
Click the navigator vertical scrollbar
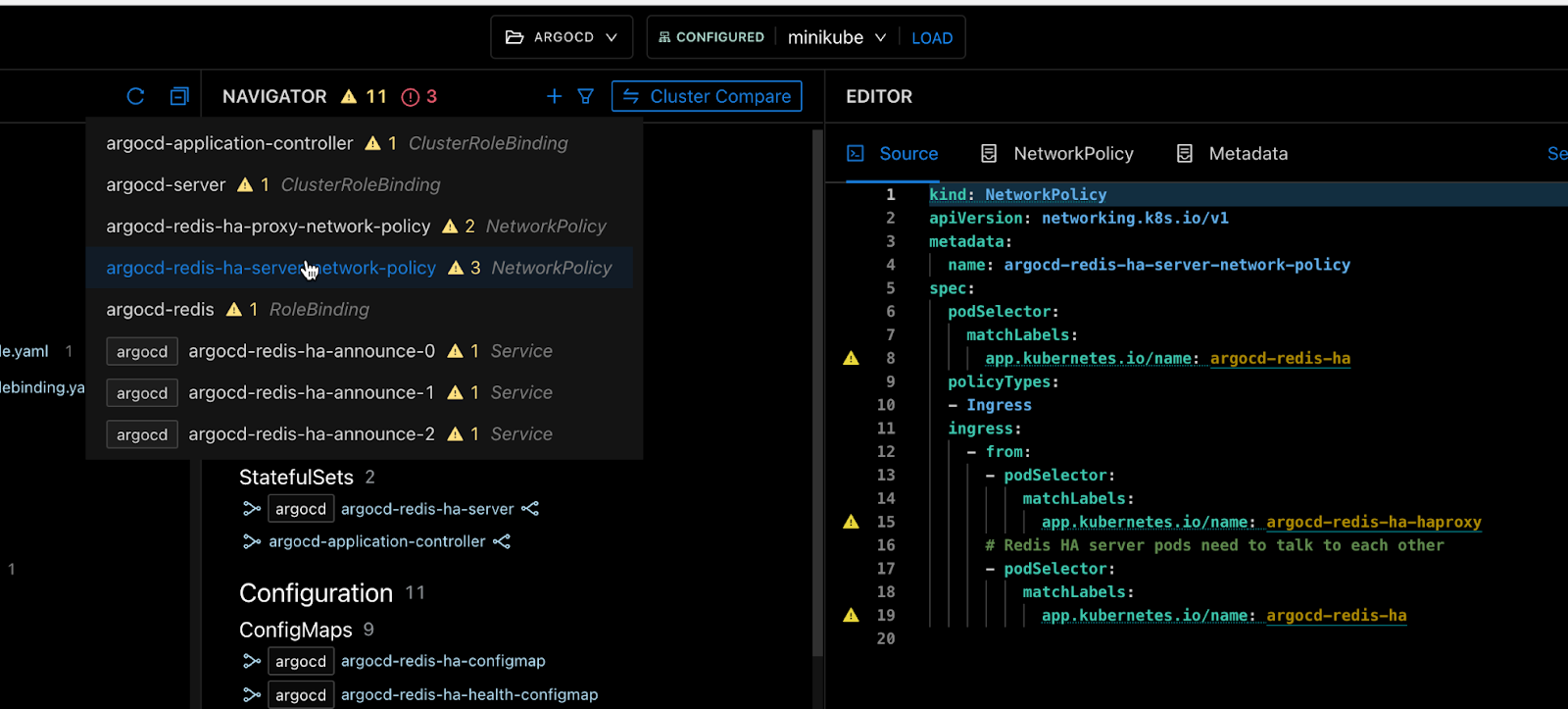tap(817, 392)
